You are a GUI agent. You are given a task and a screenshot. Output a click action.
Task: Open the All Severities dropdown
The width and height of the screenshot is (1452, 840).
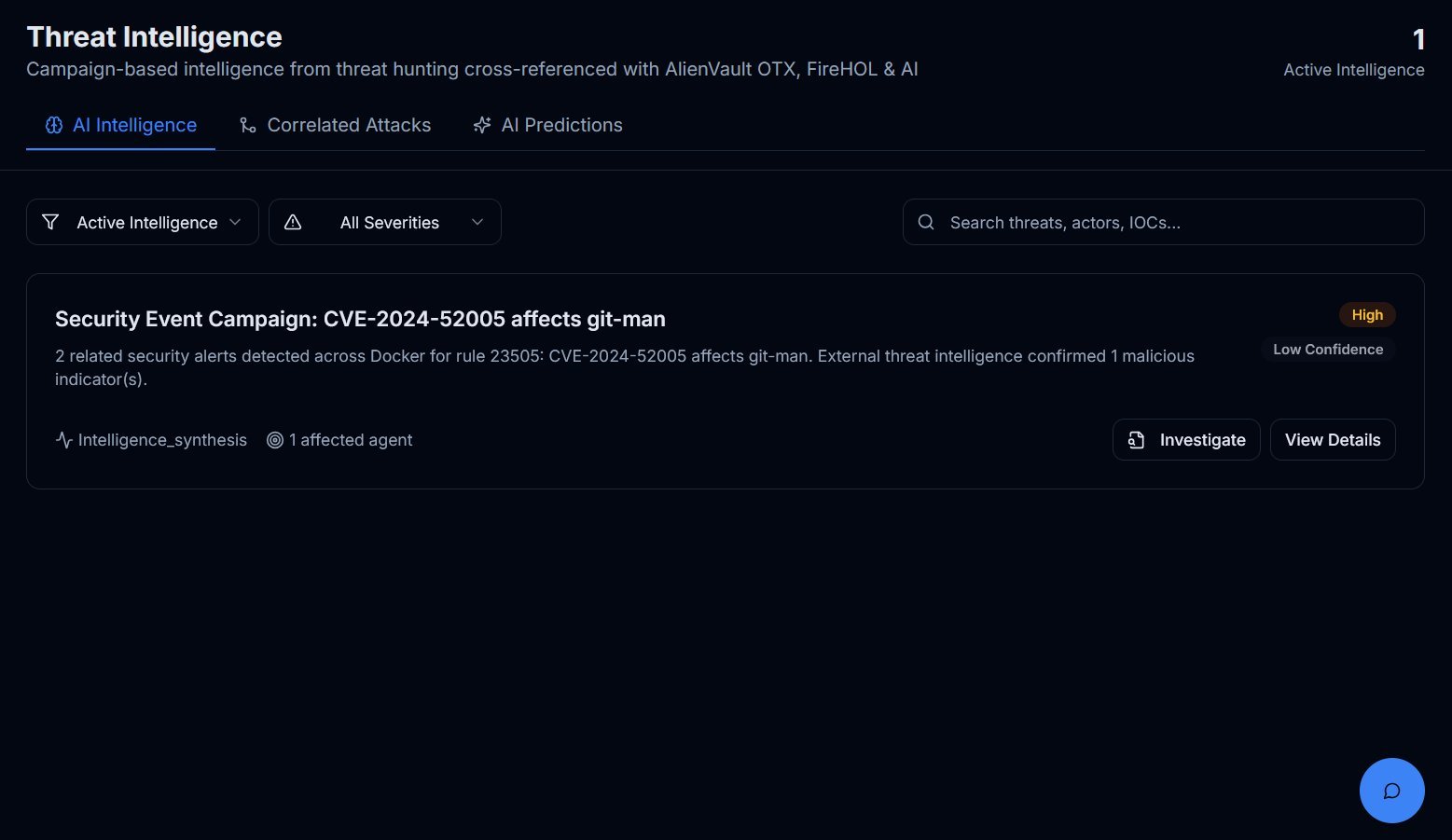(389, 222)
